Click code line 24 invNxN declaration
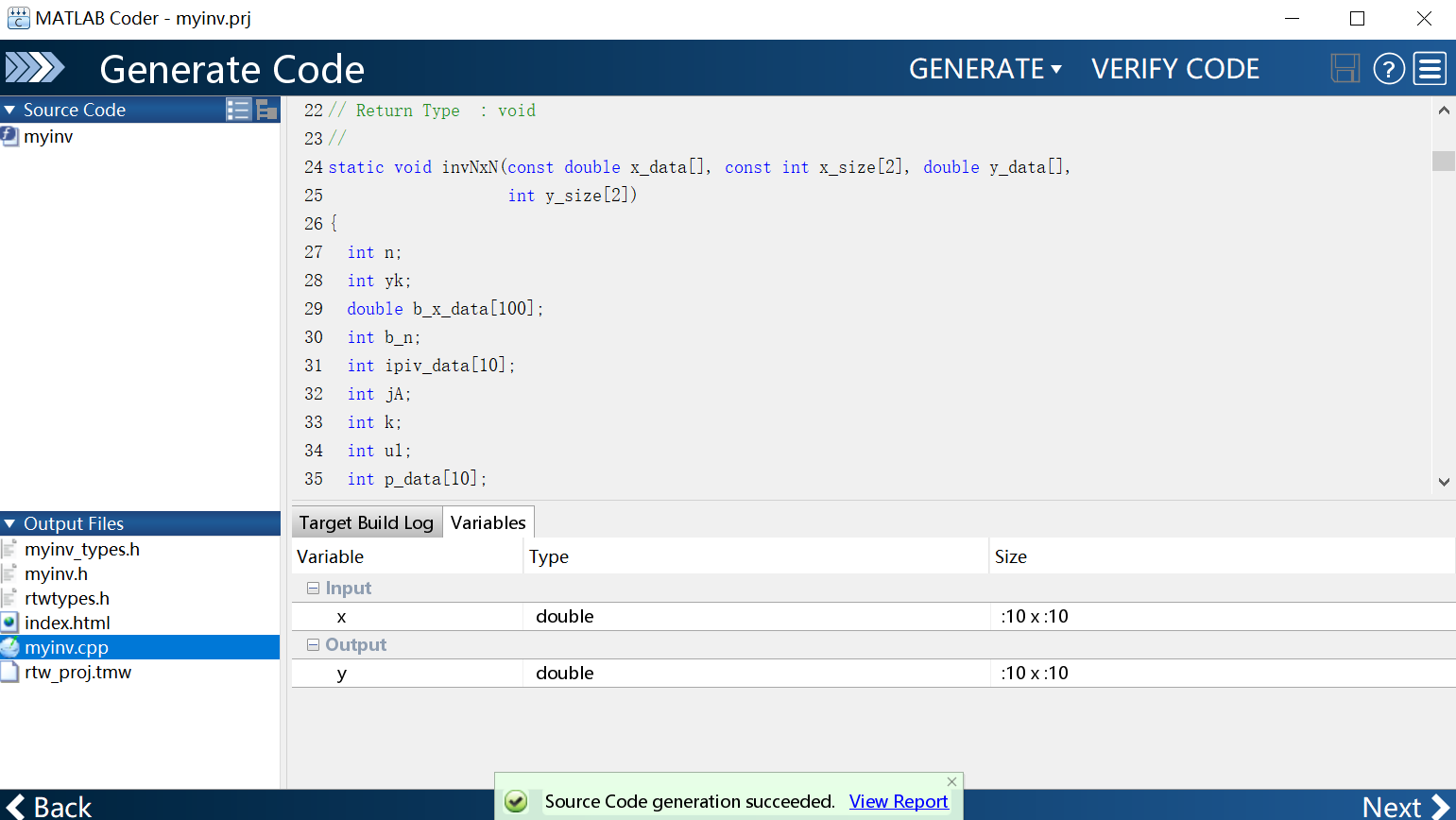Image resolution: width=1456 pixels, height=820 pixels. coord(699,167)
